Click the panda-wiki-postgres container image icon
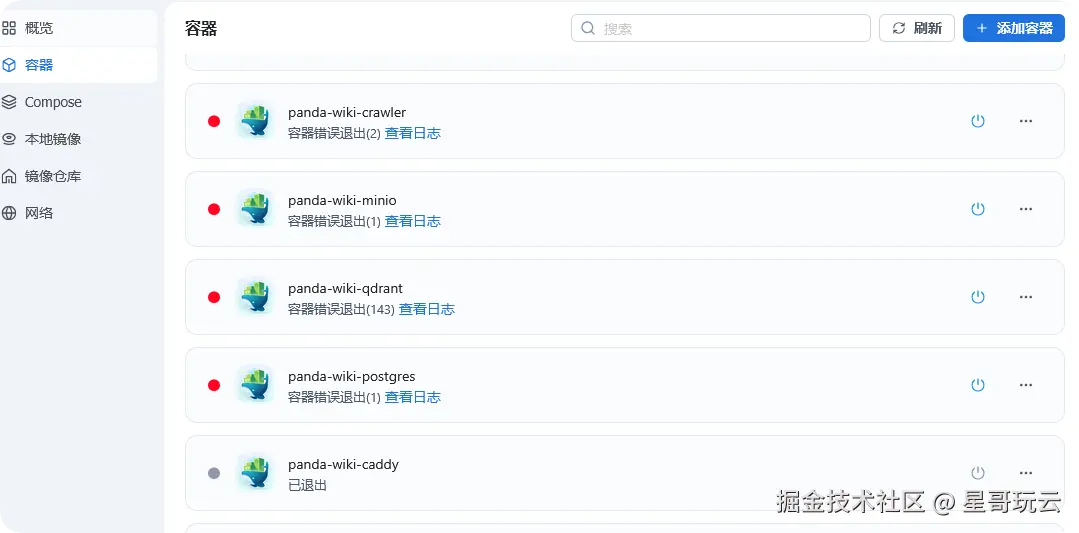The width and height of the screenshot is (1079, 533). (x=255, y=385)
